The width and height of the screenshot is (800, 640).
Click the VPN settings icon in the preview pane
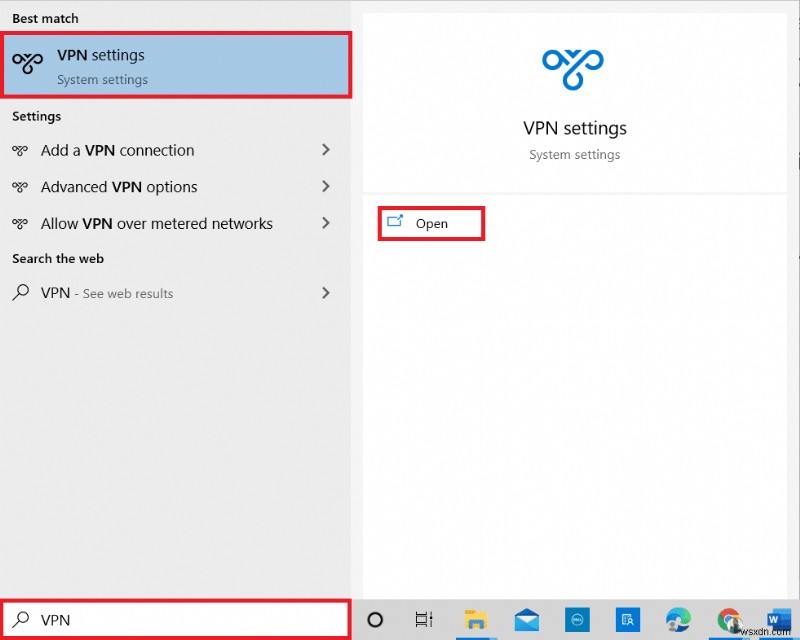pos(573,67)
